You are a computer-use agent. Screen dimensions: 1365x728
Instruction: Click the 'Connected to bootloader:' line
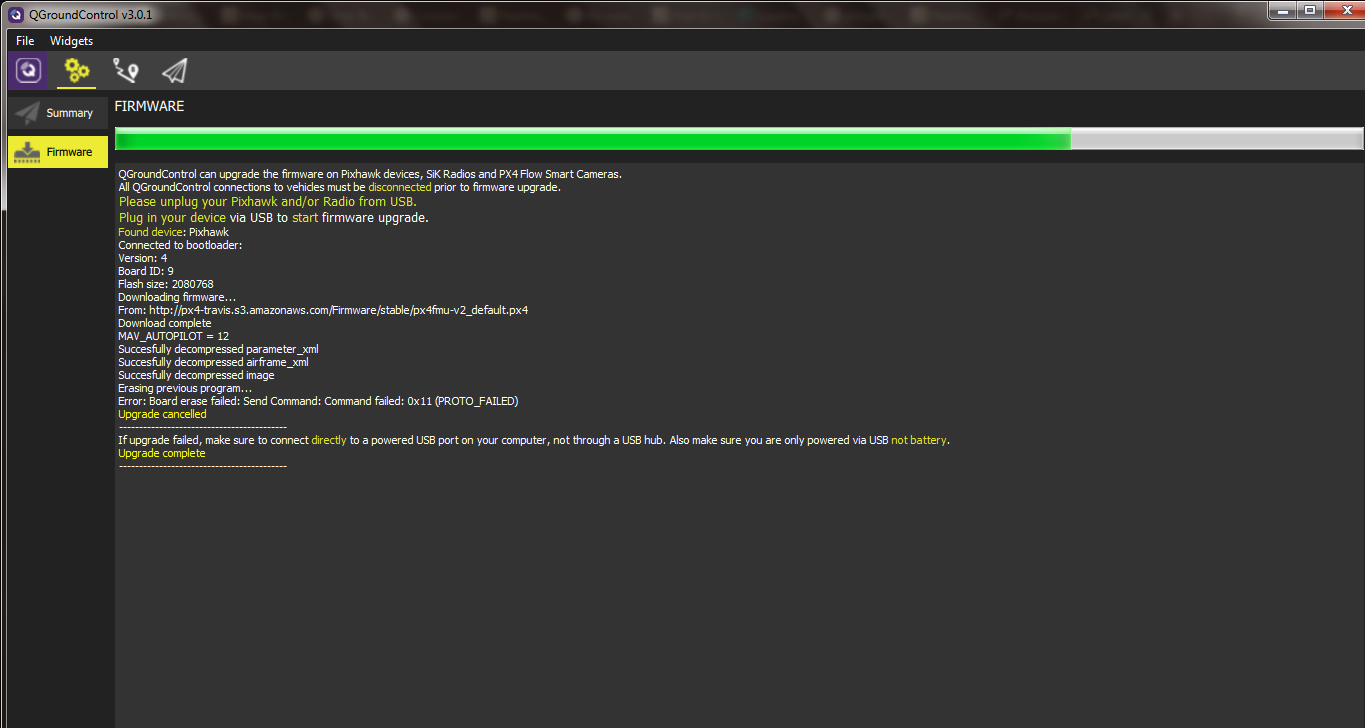[180, 245]
